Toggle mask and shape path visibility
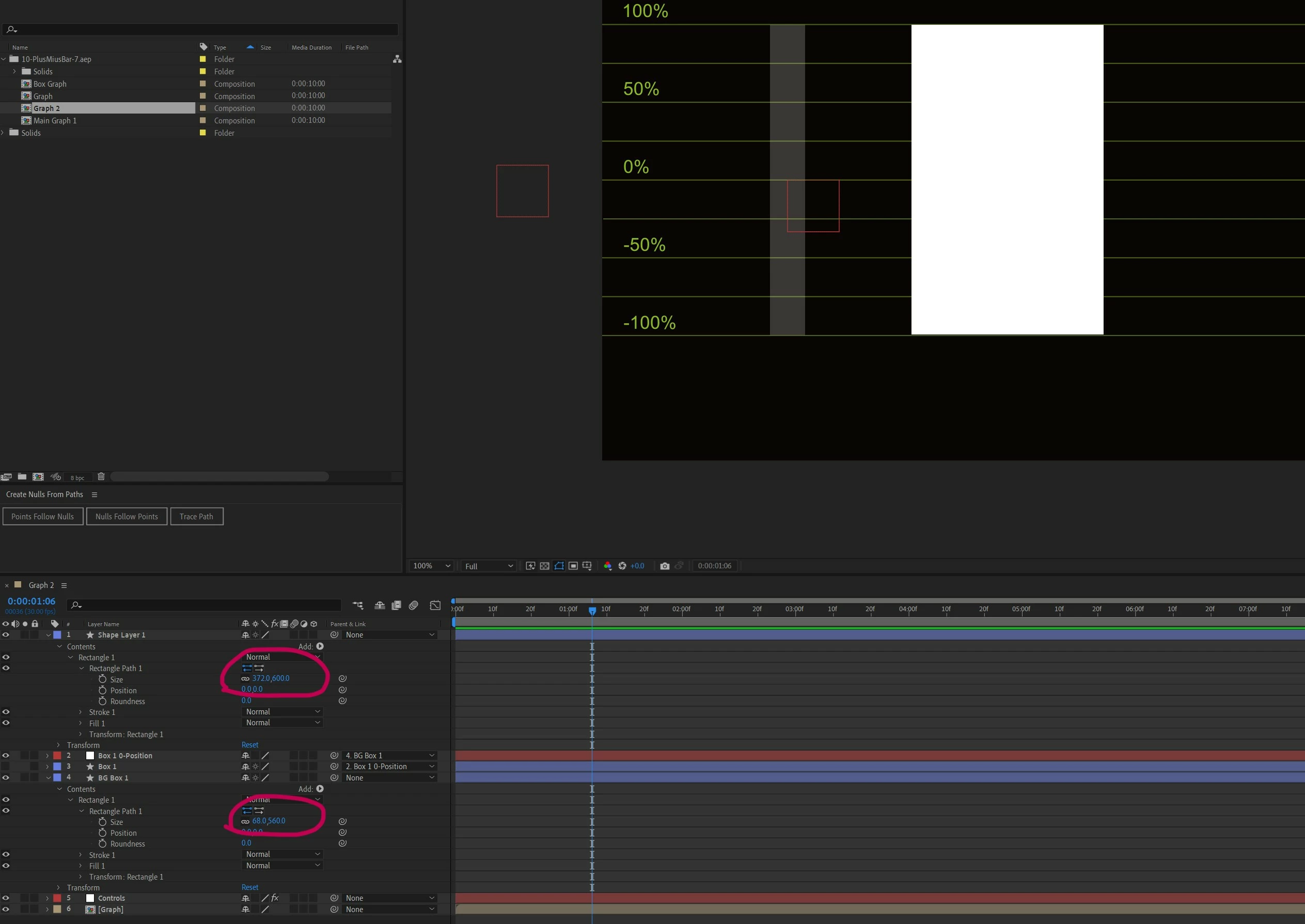 pyautogui.click(x=559, y=566)
